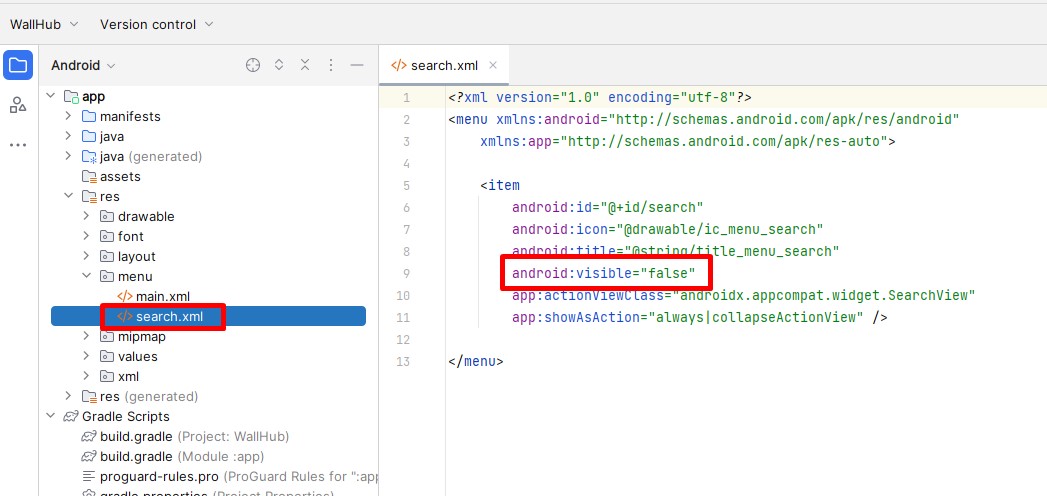
Task: Select the drawable folder label
Action: [x=146, y=216]
